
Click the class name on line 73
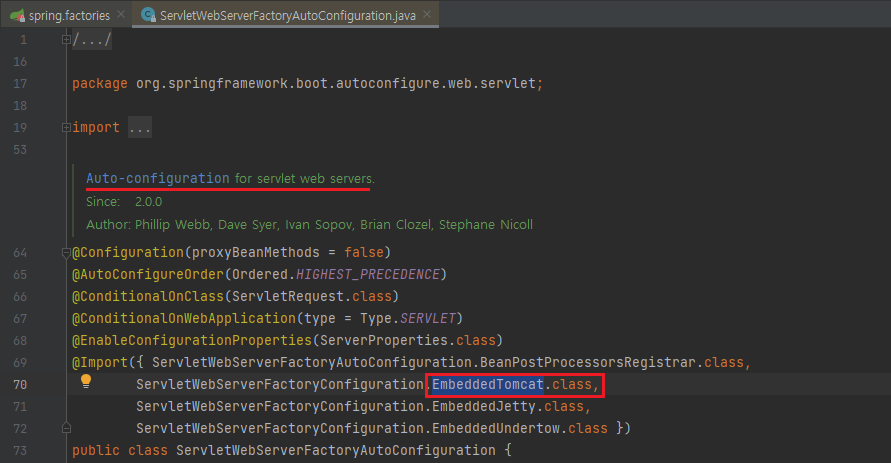335,451
